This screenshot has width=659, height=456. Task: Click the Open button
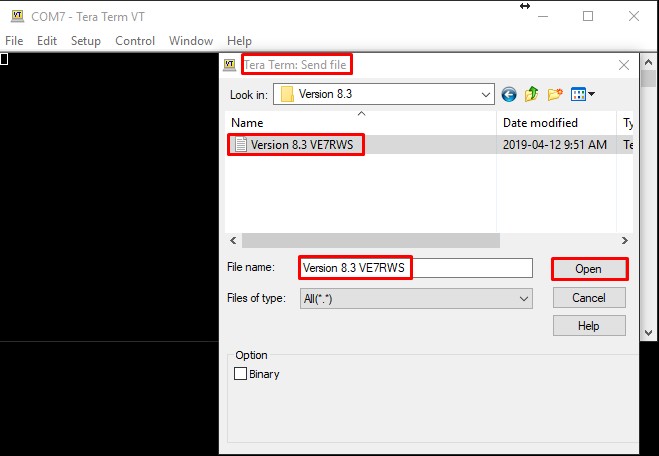click(x=589, y=269)
